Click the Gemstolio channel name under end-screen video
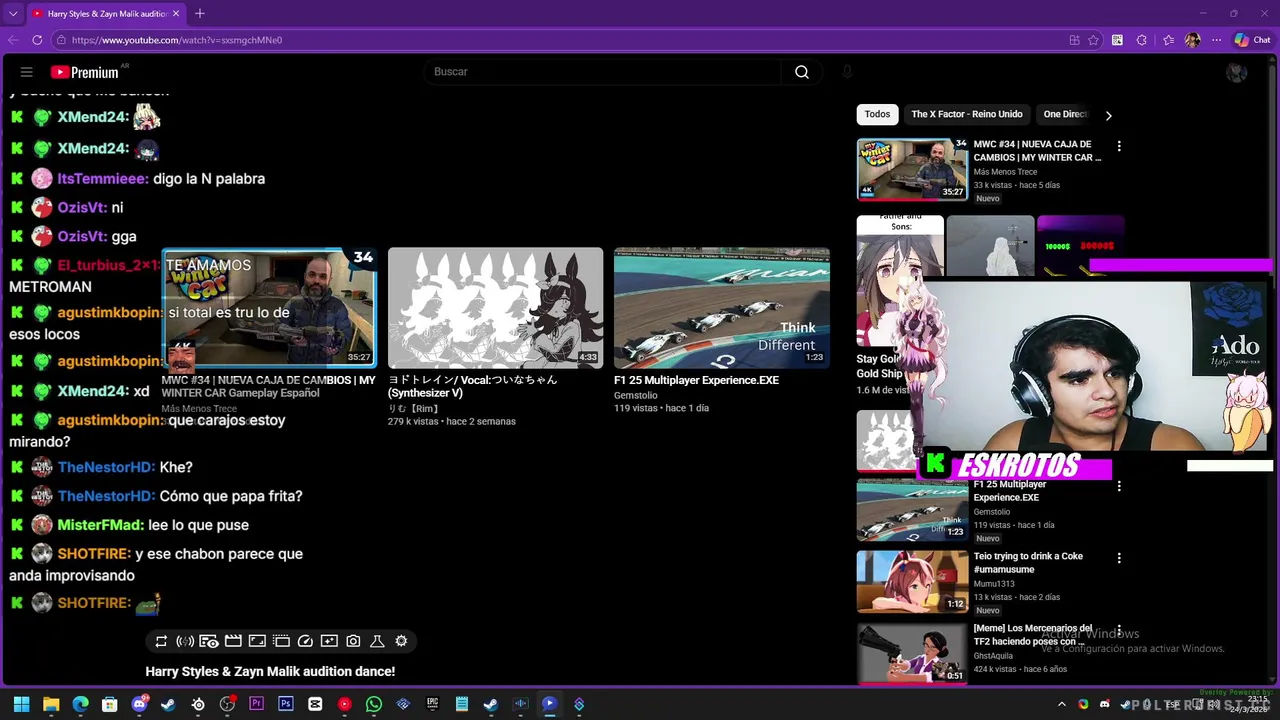This screenshot has height=720, width=1280. [636, 395]
